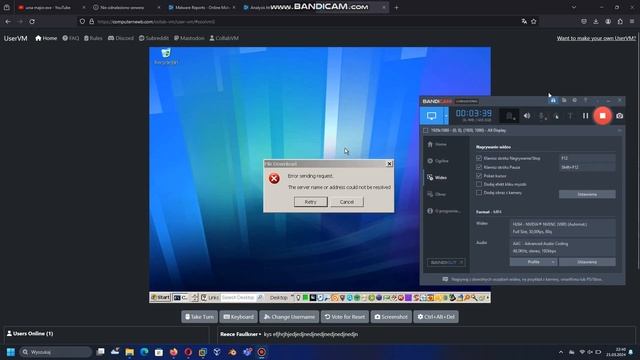Click the Change Username button
This screenshot has height=360, width=640.
tap(289, 317)
